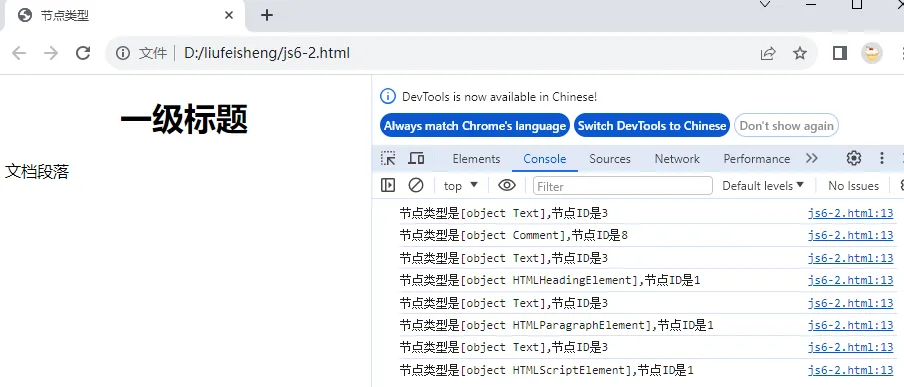Screen dimensions: 904x387
Task: Click the address bar URL text
Action: pyautogui.click(x=267, y=54)
